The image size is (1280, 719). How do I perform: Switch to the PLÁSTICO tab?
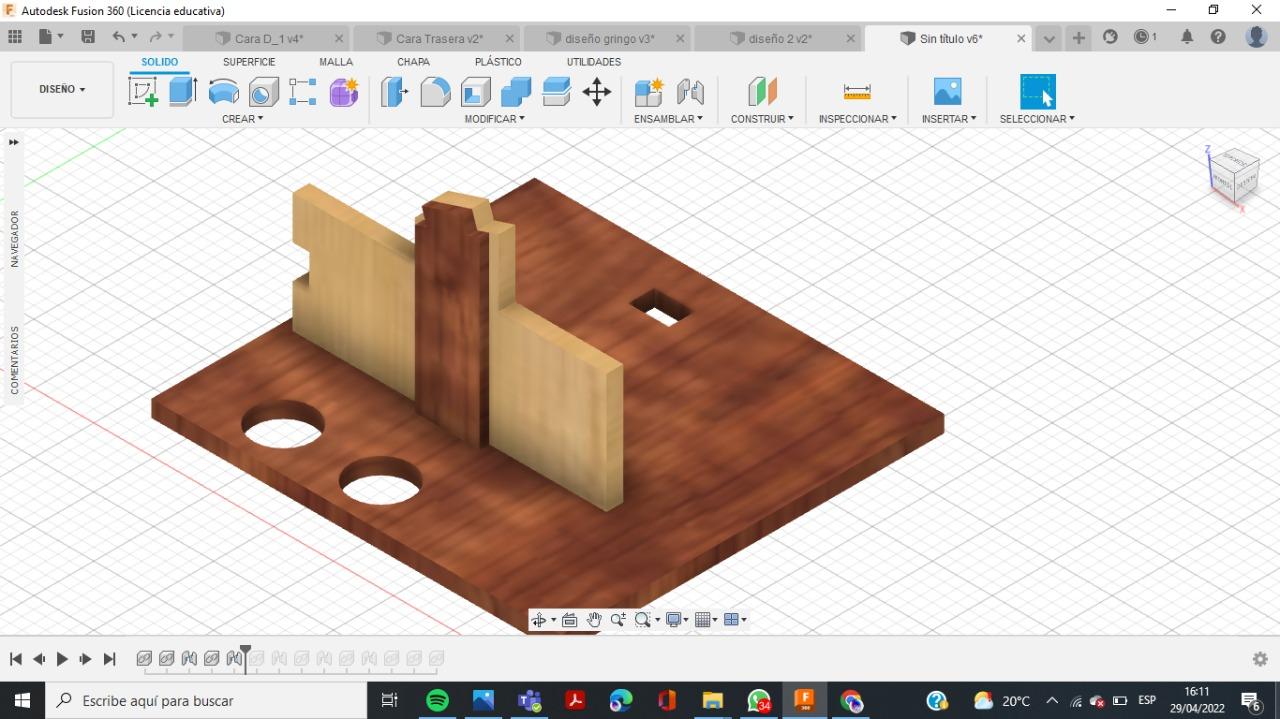coord(498,62)
